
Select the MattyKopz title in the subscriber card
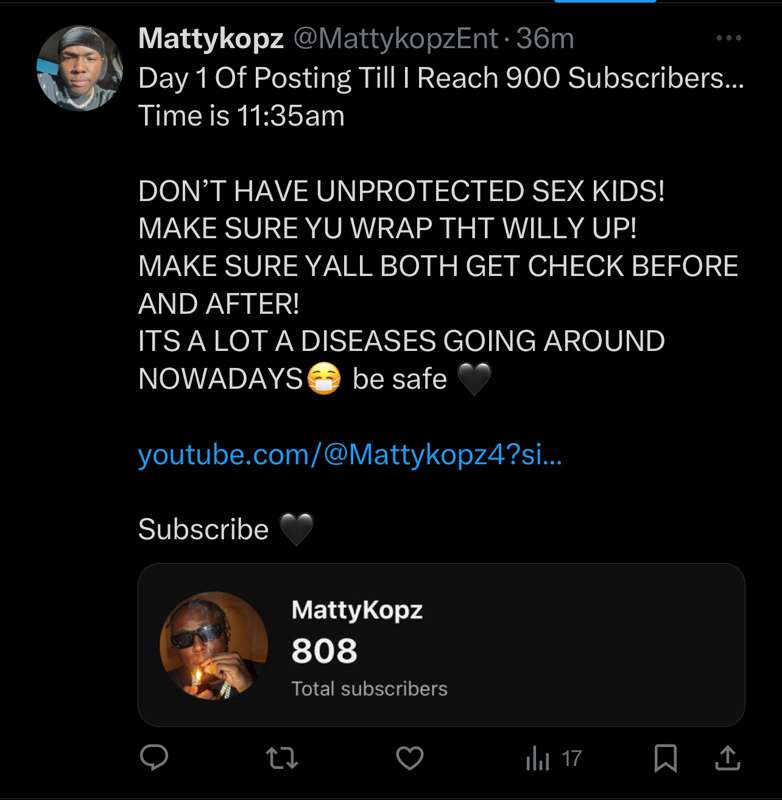coord(356,610)
